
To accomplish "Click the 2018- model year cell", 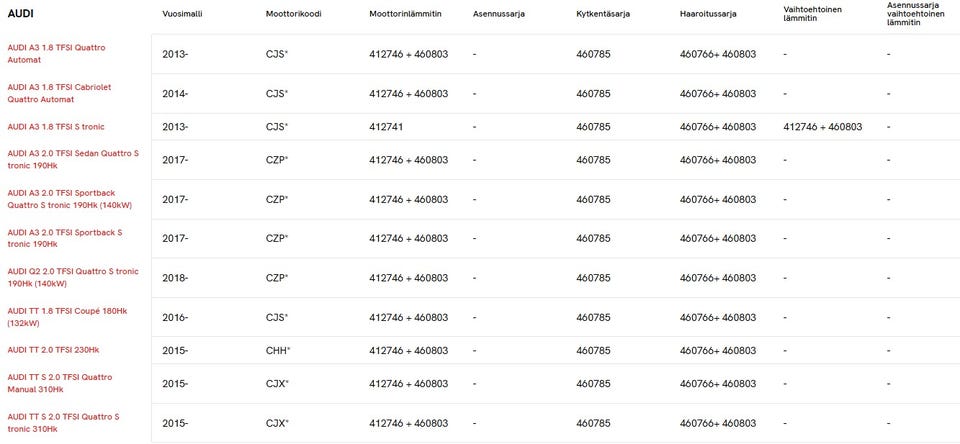I will point(175,277).
